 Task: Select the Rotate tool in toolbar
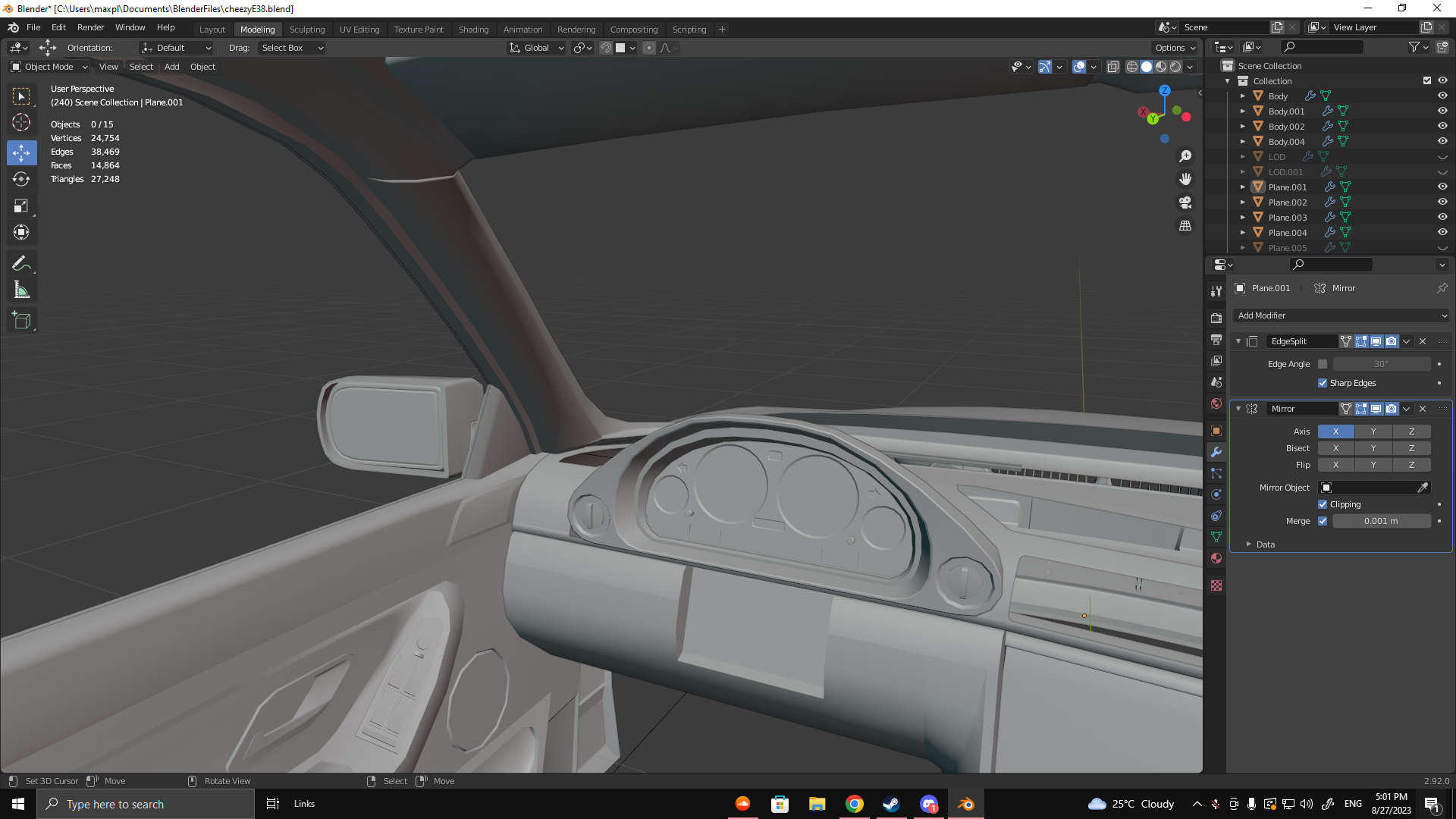21,180
